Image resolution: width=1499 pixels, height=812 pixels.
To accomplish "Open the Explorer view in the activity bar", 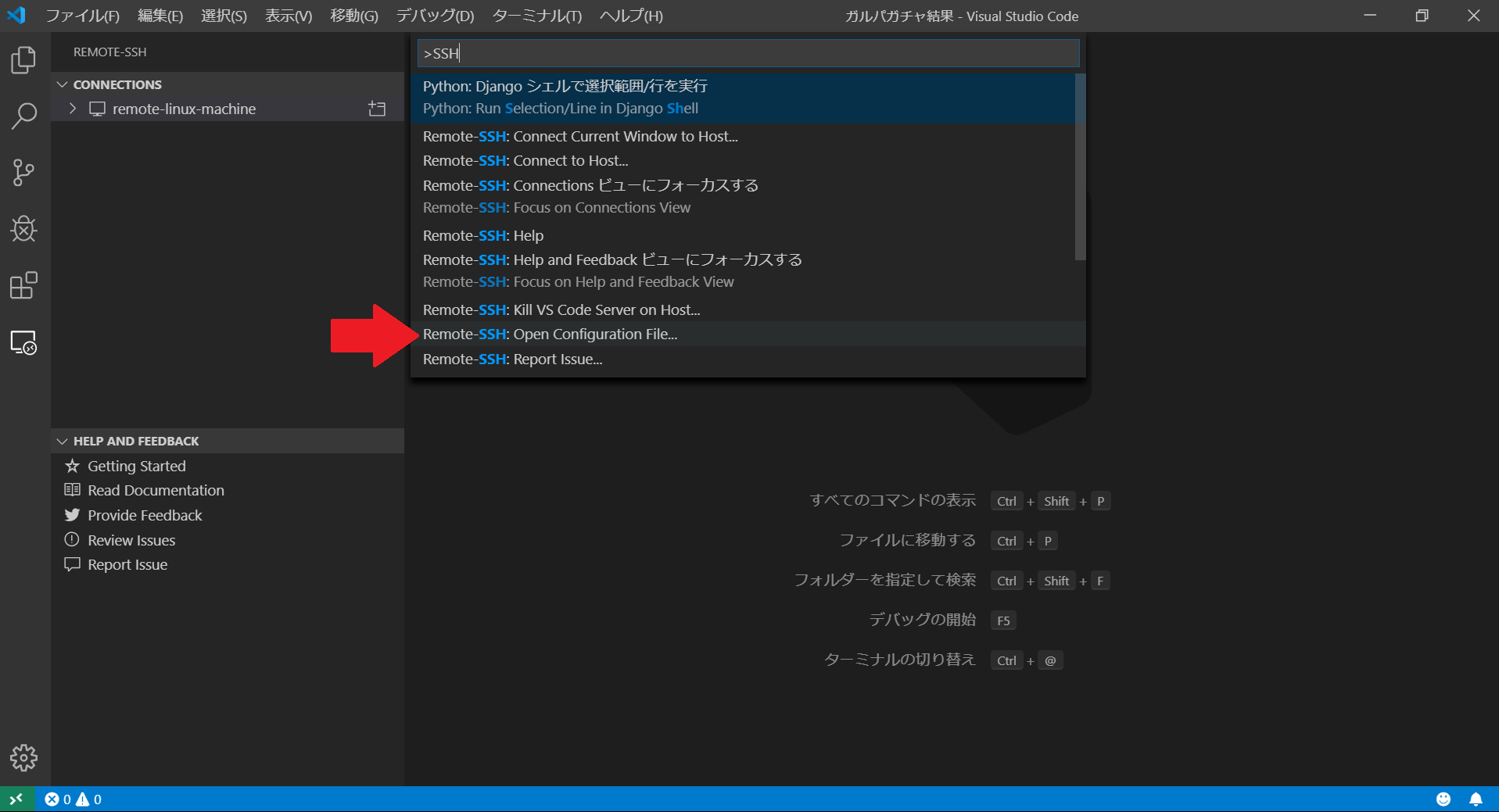I will 23,60.
